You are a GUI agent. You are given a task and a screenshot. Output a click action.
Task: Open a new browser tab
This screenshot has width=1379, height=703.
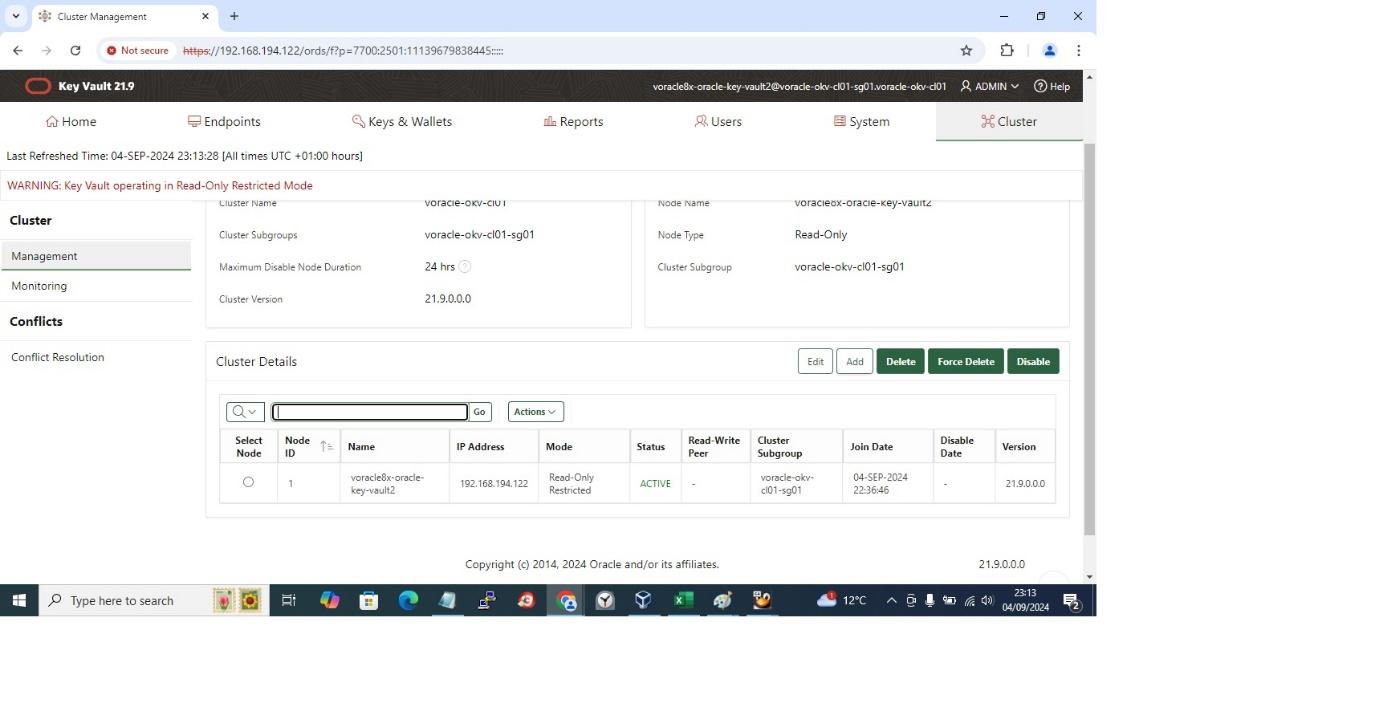(234, 16)
